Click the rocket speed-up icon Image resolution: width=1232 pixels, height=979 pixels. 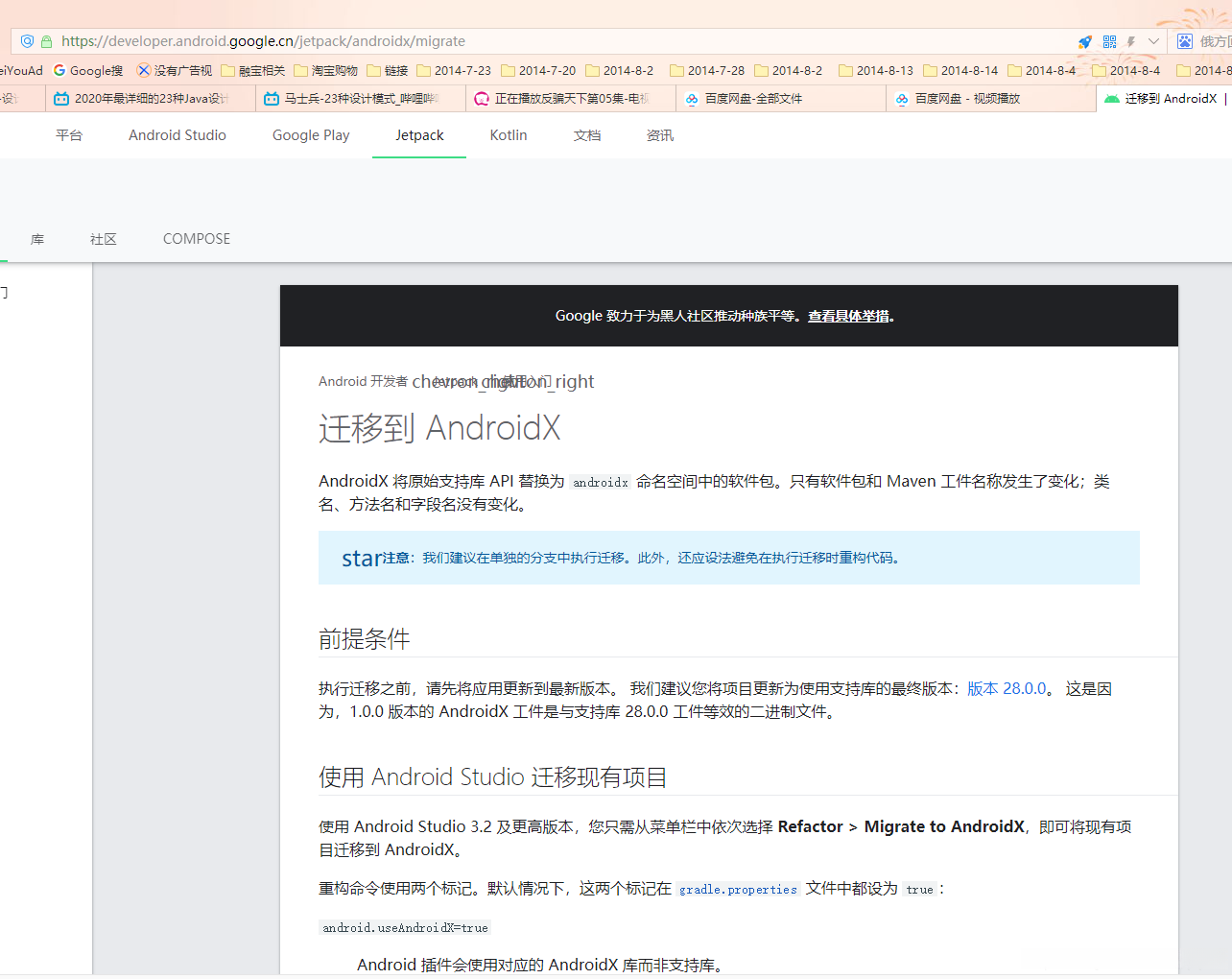1085,41
